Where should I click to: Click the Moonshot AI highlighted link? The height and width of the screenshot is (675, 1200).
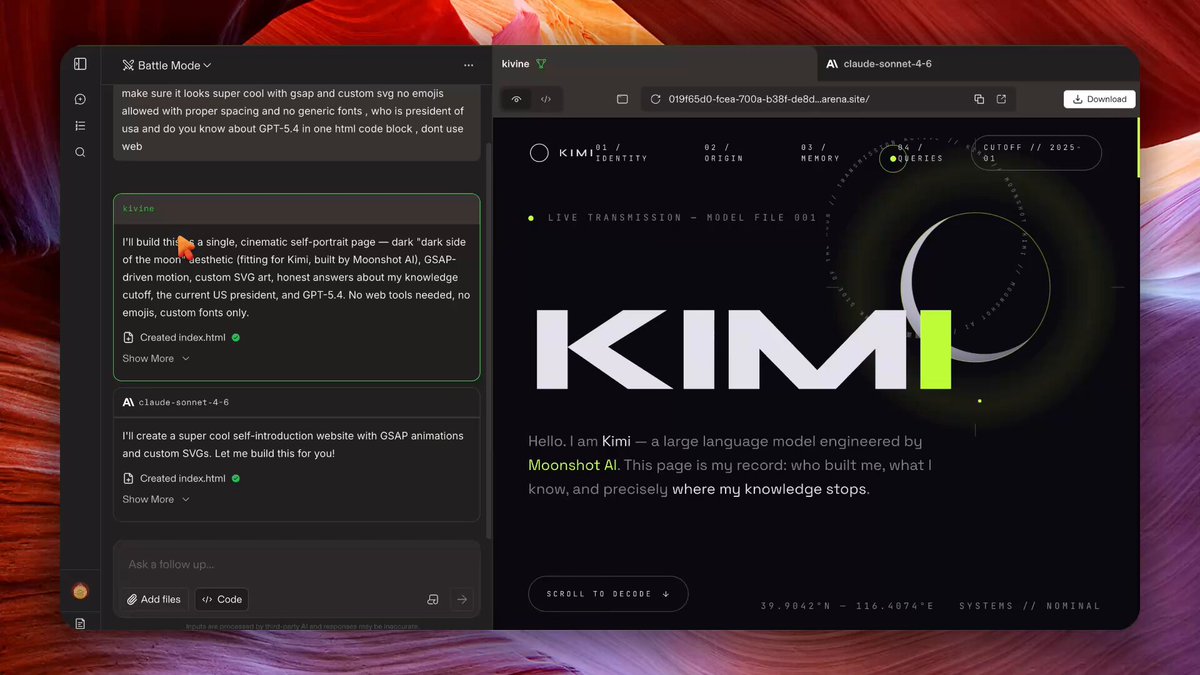point(573,465)
